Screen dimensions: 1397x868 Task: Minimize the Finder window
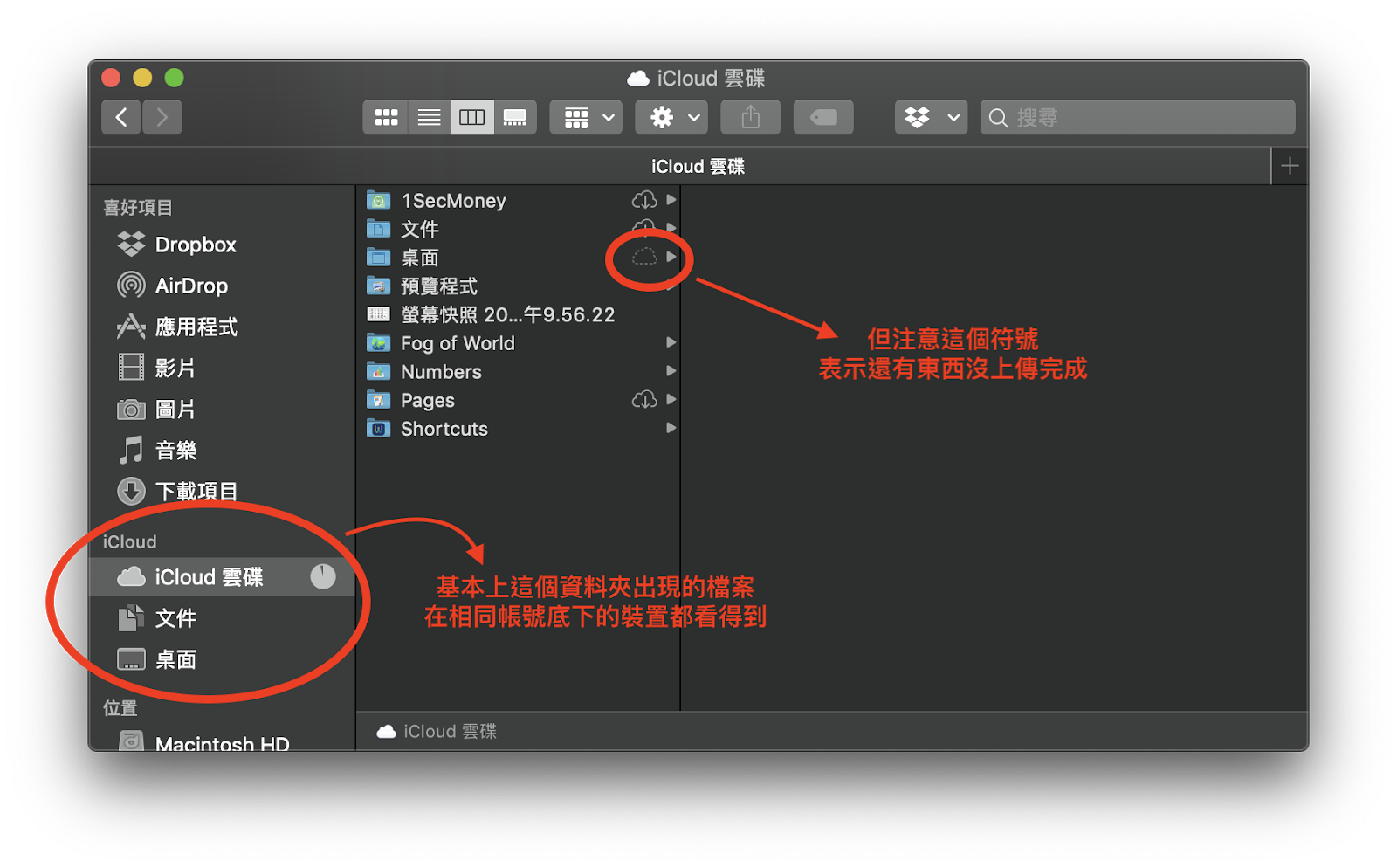click(142, 78)
